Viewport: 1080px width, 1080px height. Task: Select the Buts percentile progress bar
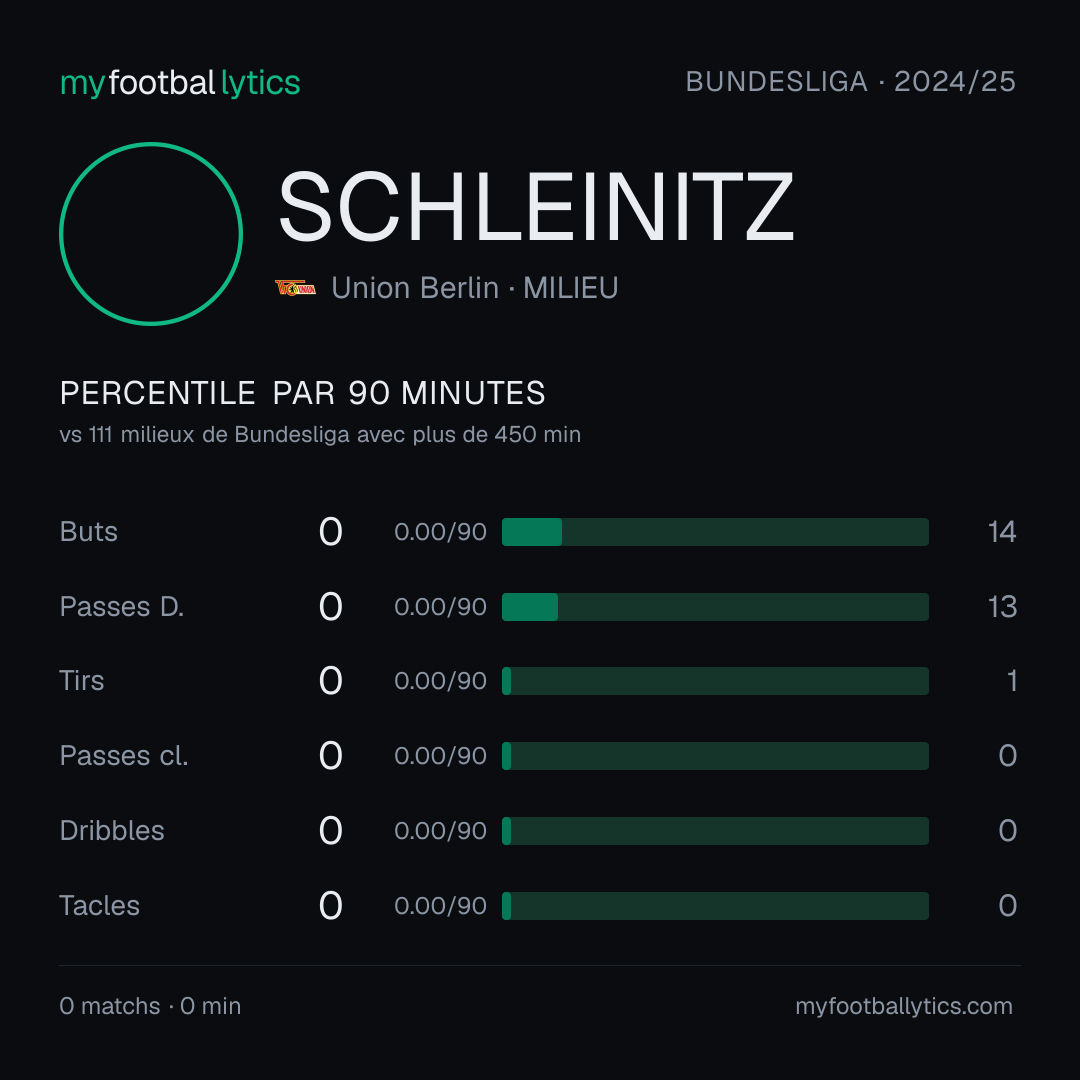pyautogui.click(x=715, y=532)
